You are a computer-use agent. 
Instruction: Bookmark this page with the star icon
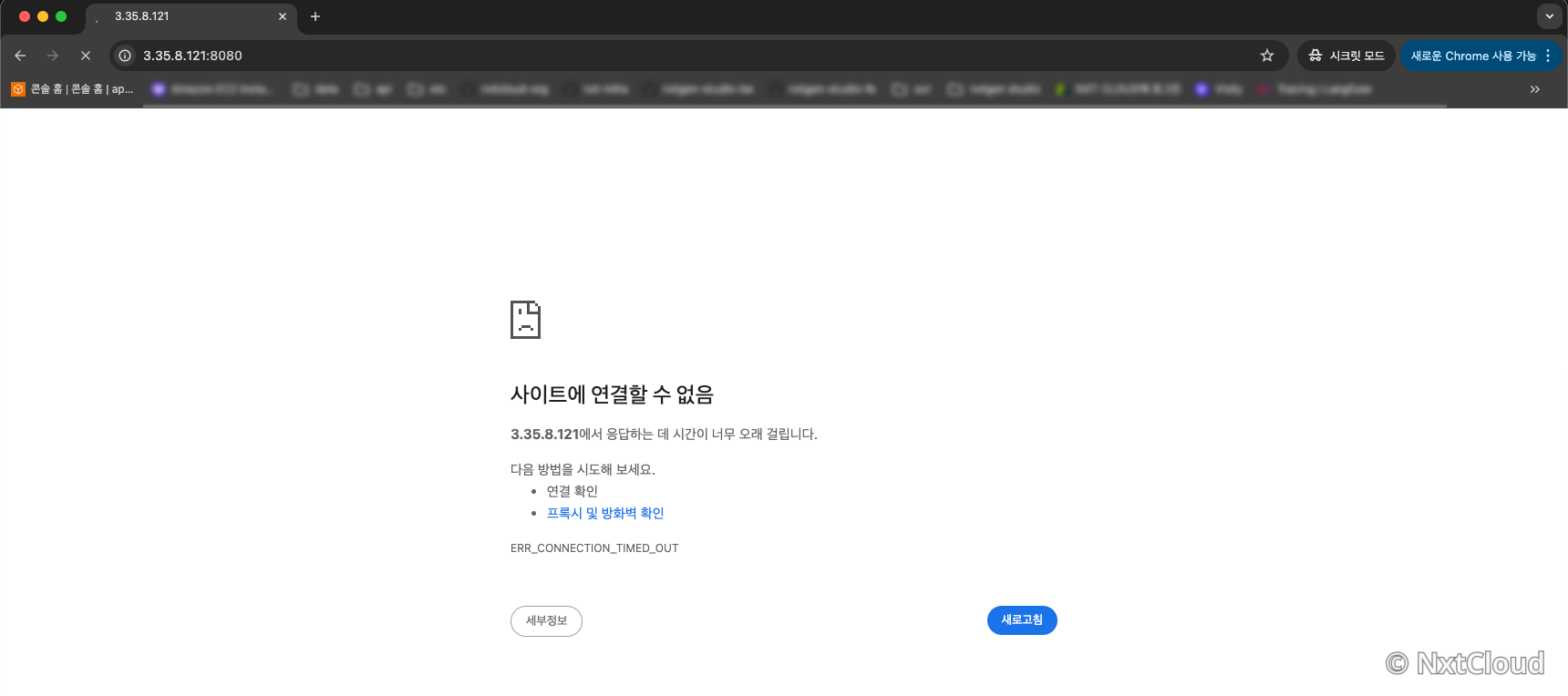[1267, 56]
